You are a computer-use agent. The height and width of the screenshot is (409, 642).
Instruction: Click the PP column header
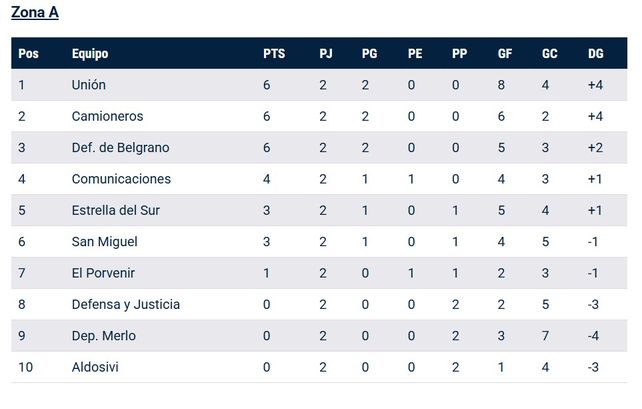[x=459, y=54]
